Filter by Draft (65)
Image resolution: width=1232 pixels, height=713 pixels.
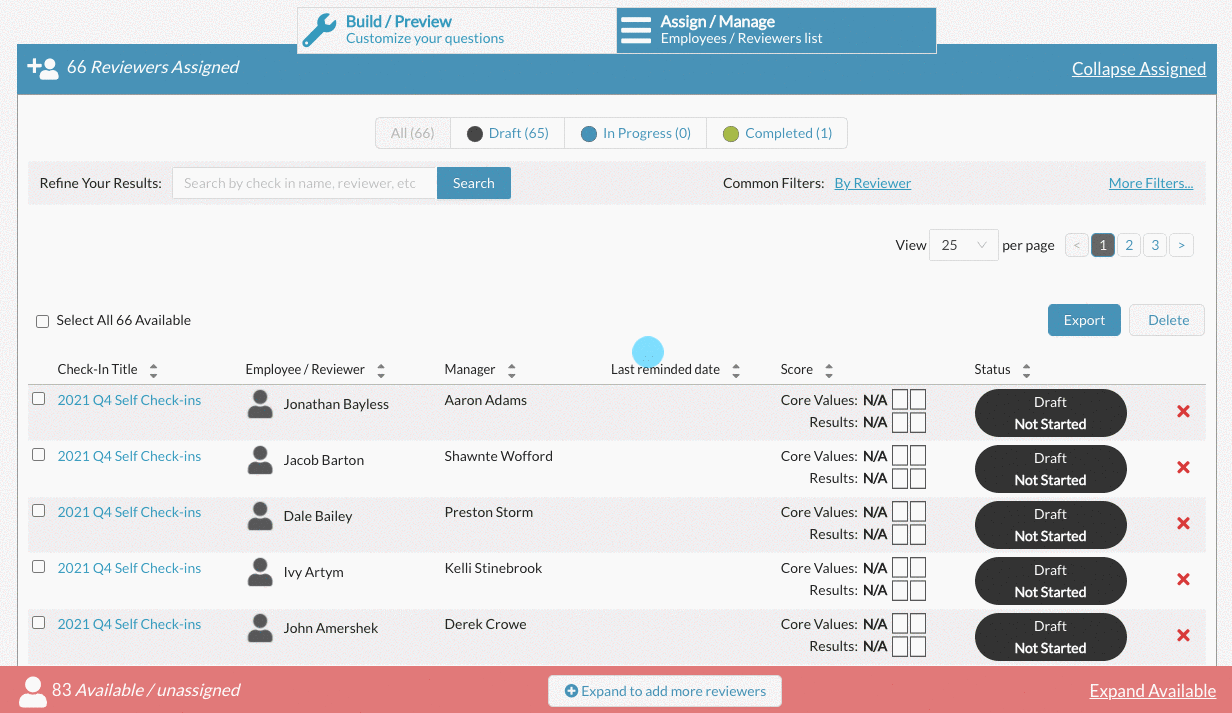tap(508, 133)
